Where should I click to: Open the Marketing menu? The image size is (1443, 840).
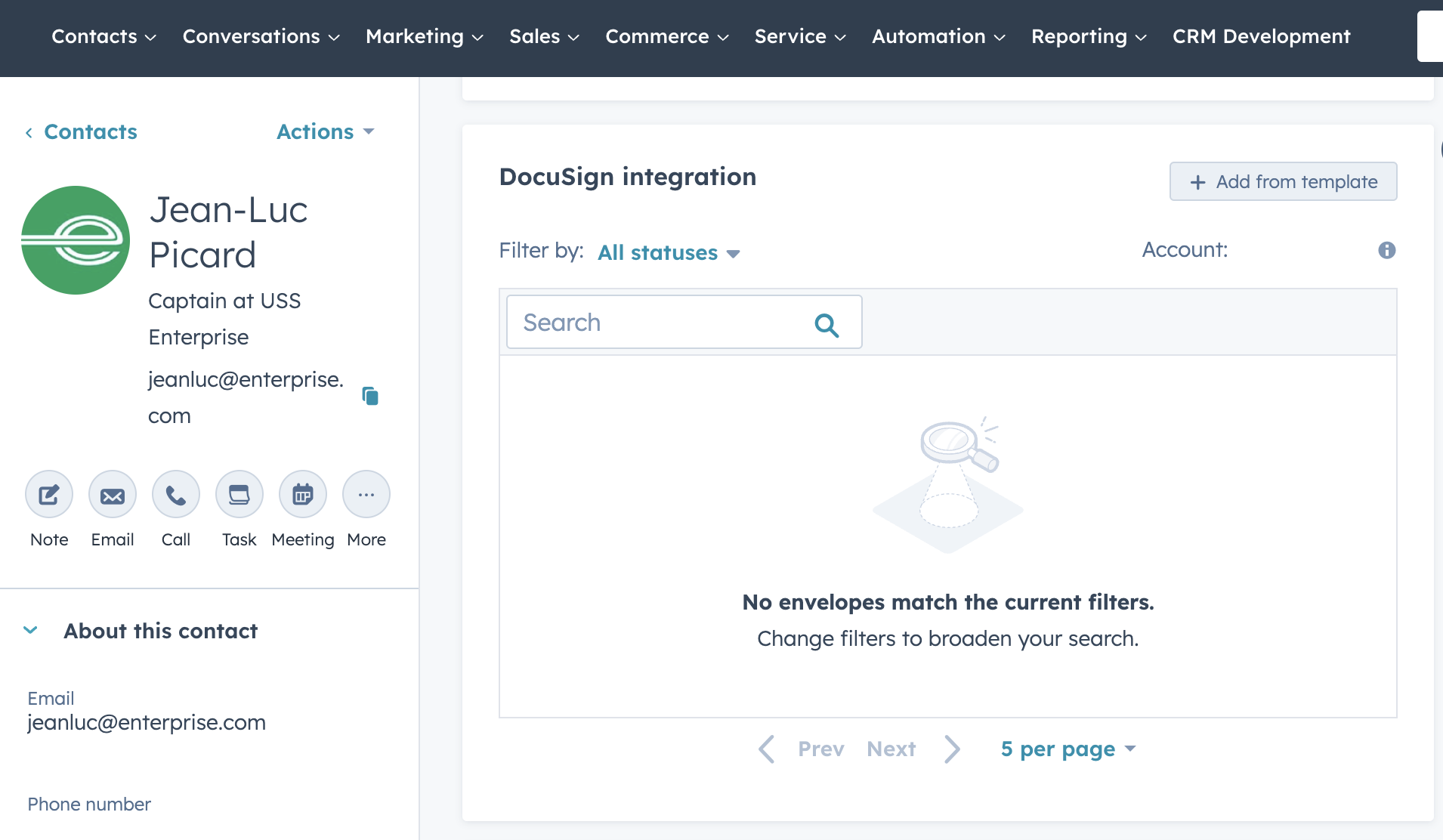point(423,36)
